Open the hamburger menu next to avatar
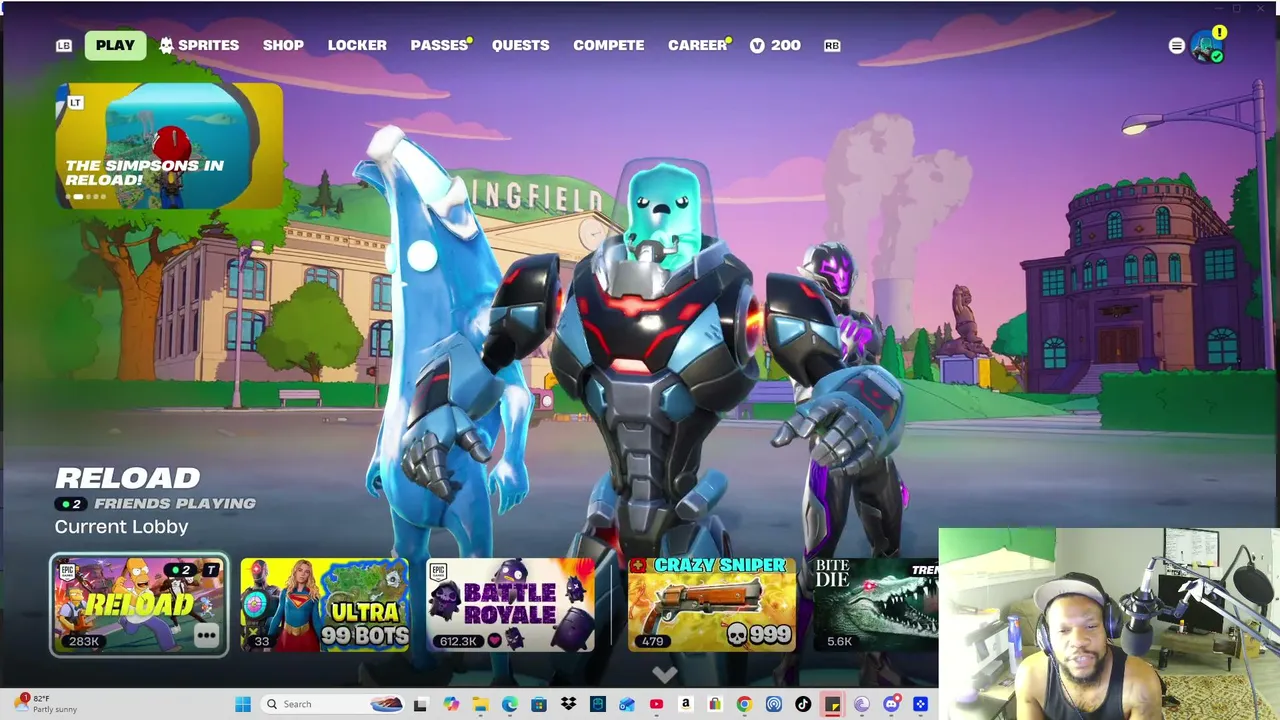 point(1176,45)
